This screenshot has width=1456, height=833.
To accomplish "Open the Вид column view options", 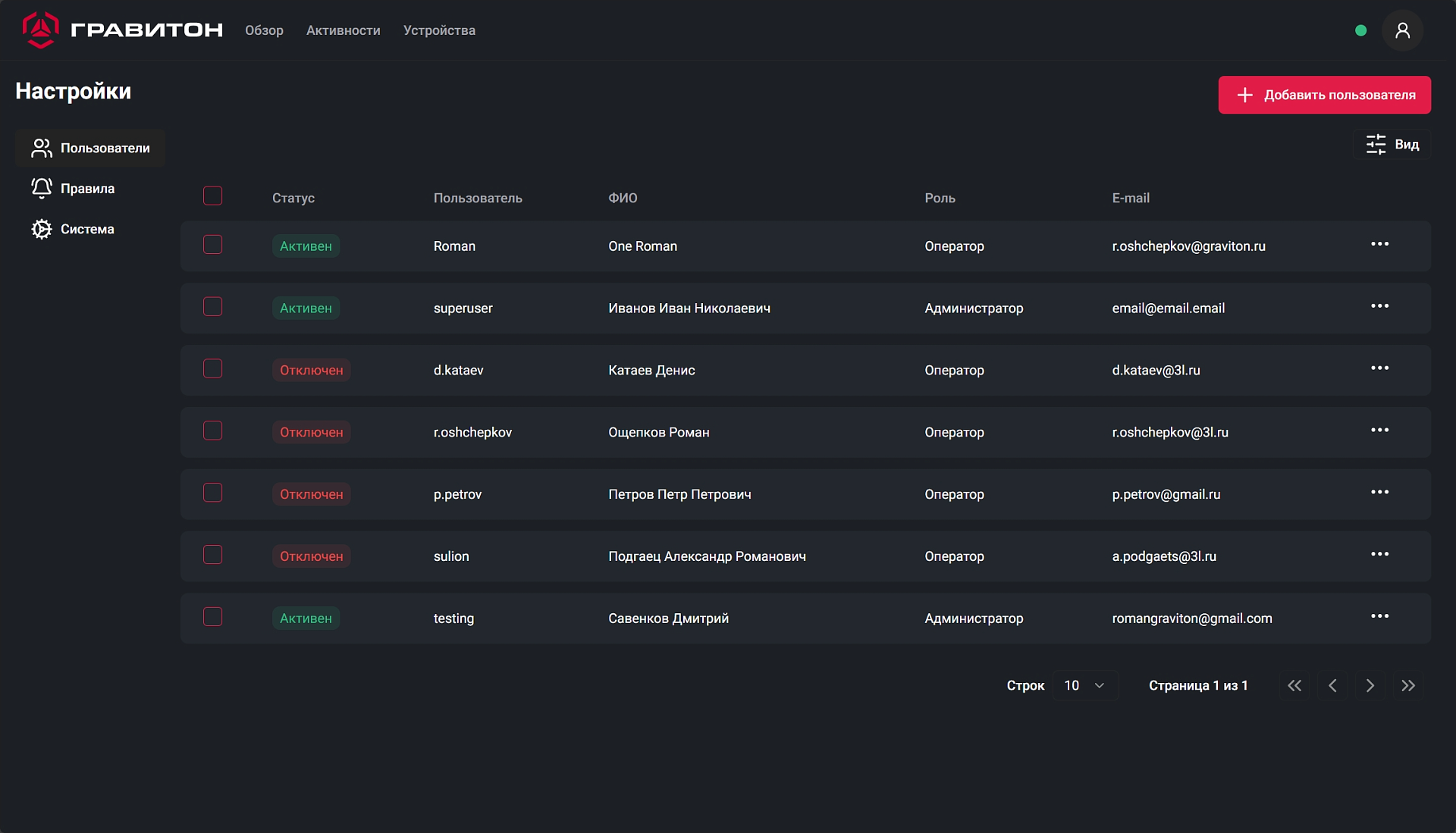I will (1392, 145).
